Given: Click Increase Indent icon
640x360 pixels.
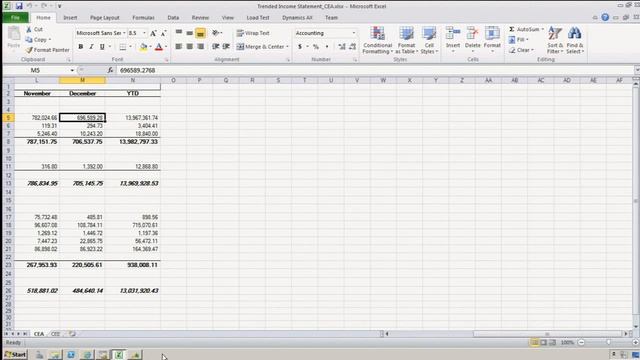Looking at the screenshot, I should (x=226, y=47).
